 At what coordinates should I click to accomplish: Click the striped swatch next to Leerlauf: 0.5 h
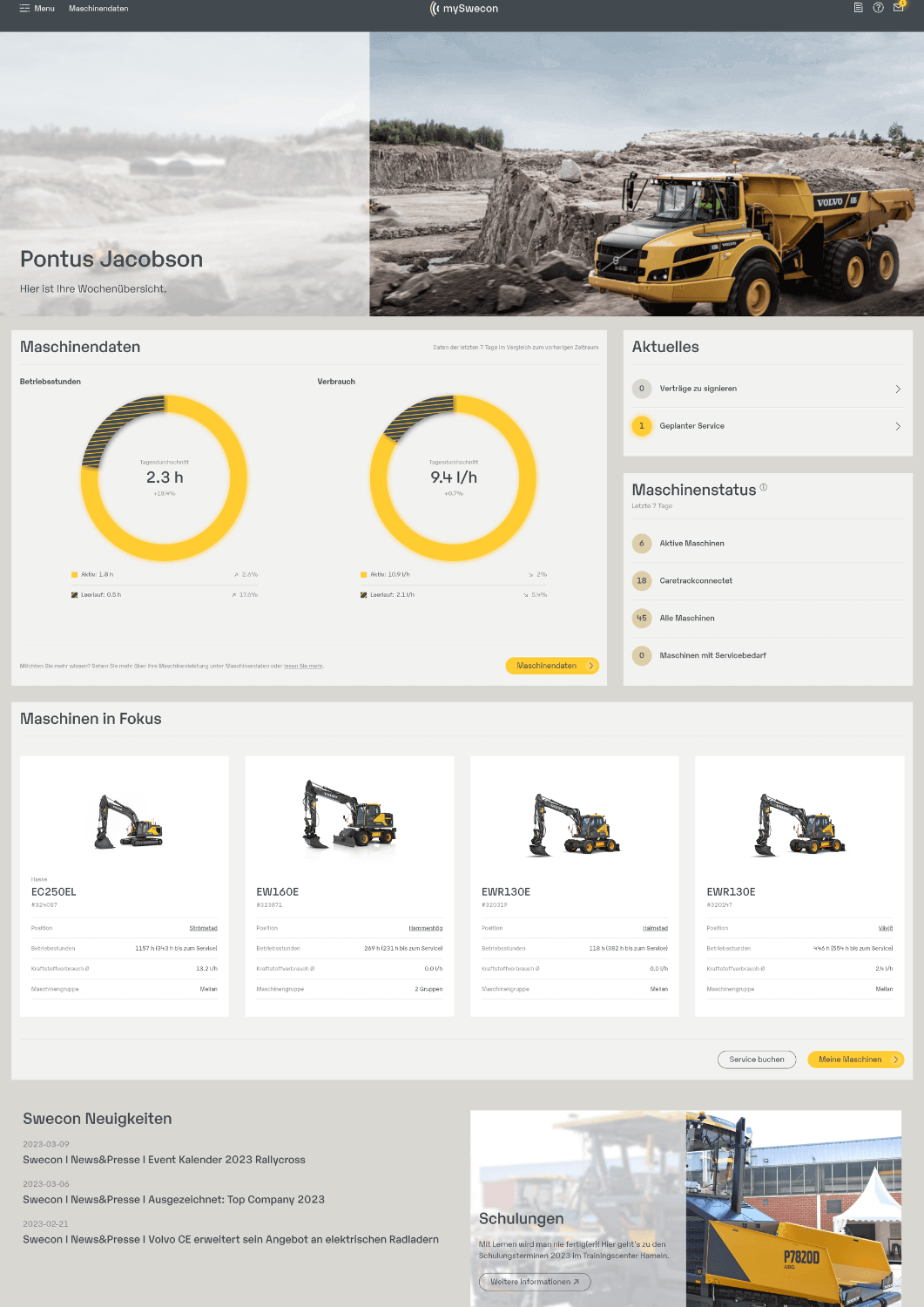pyautogui.click(x=74, y=595)
